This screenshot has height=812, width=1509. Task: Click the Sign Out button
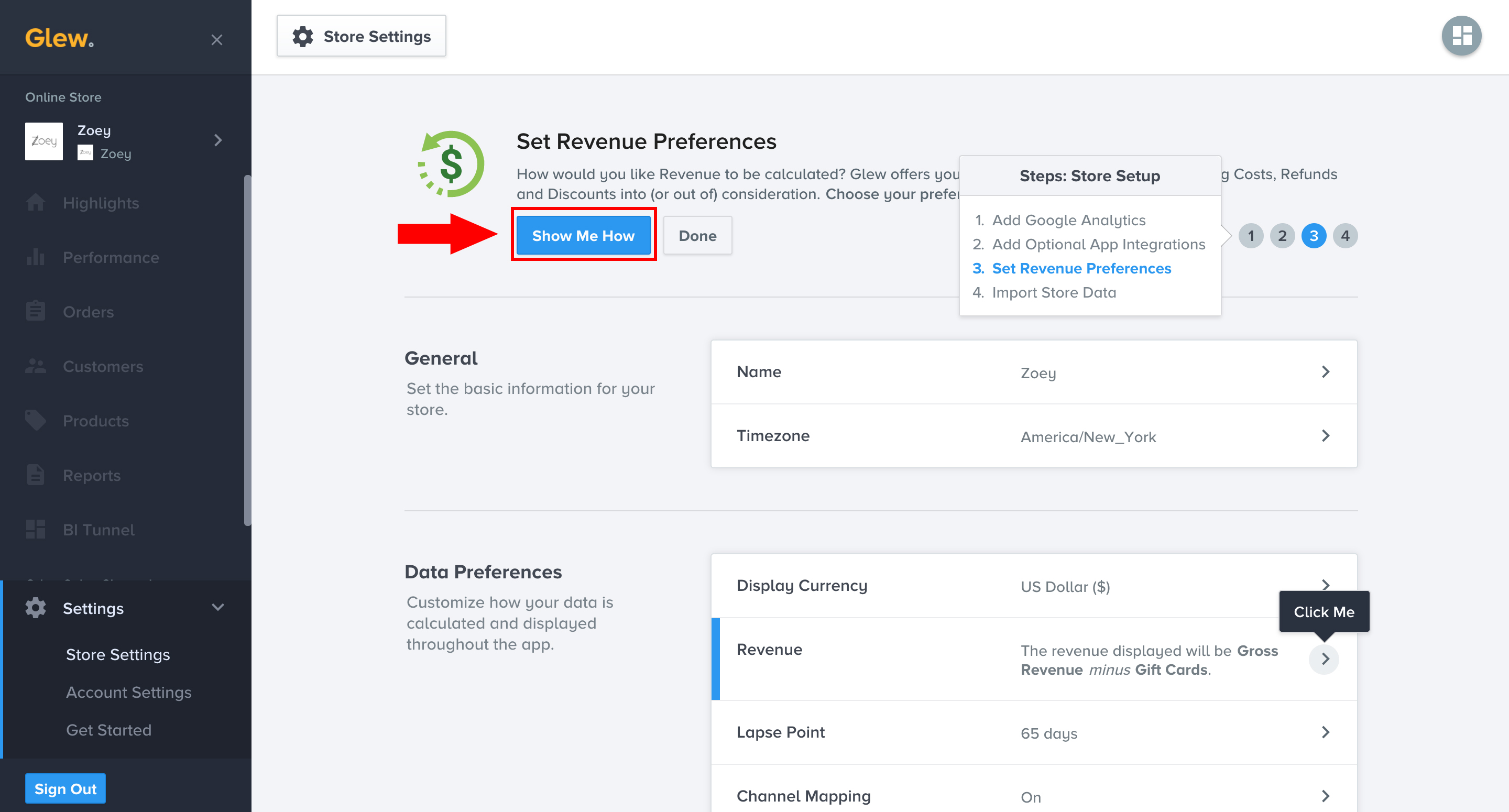point(65,788)
